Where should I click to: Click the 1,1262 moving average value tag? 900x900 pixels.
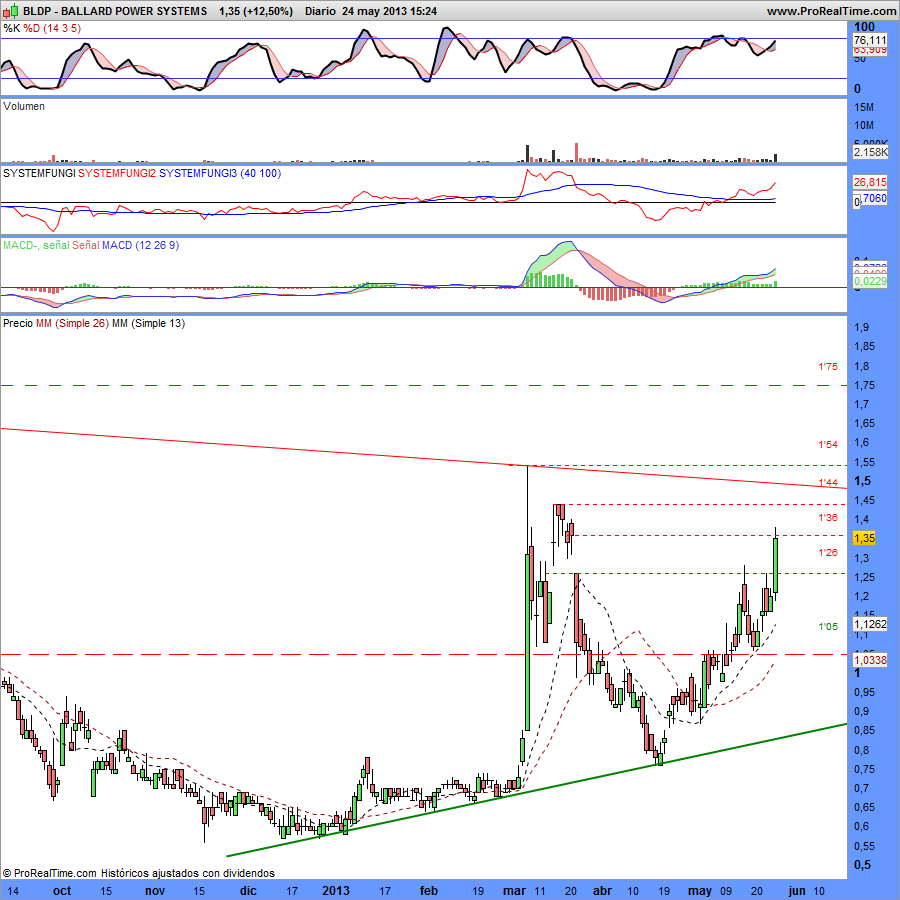[x=870, y=624]
